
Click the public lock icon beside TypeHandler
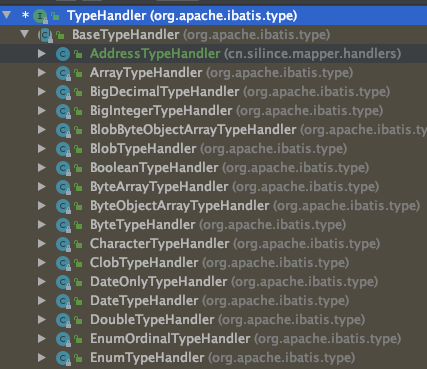56,16
